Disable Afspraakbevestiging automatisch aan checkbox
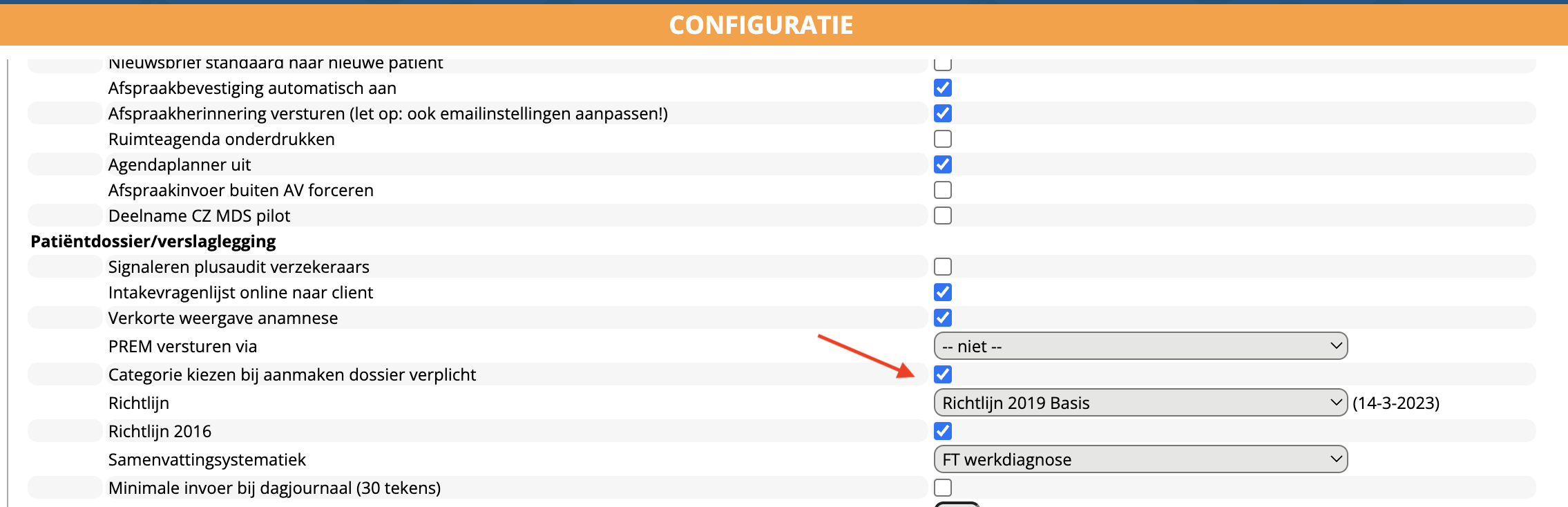 click(x=942, y=88)
